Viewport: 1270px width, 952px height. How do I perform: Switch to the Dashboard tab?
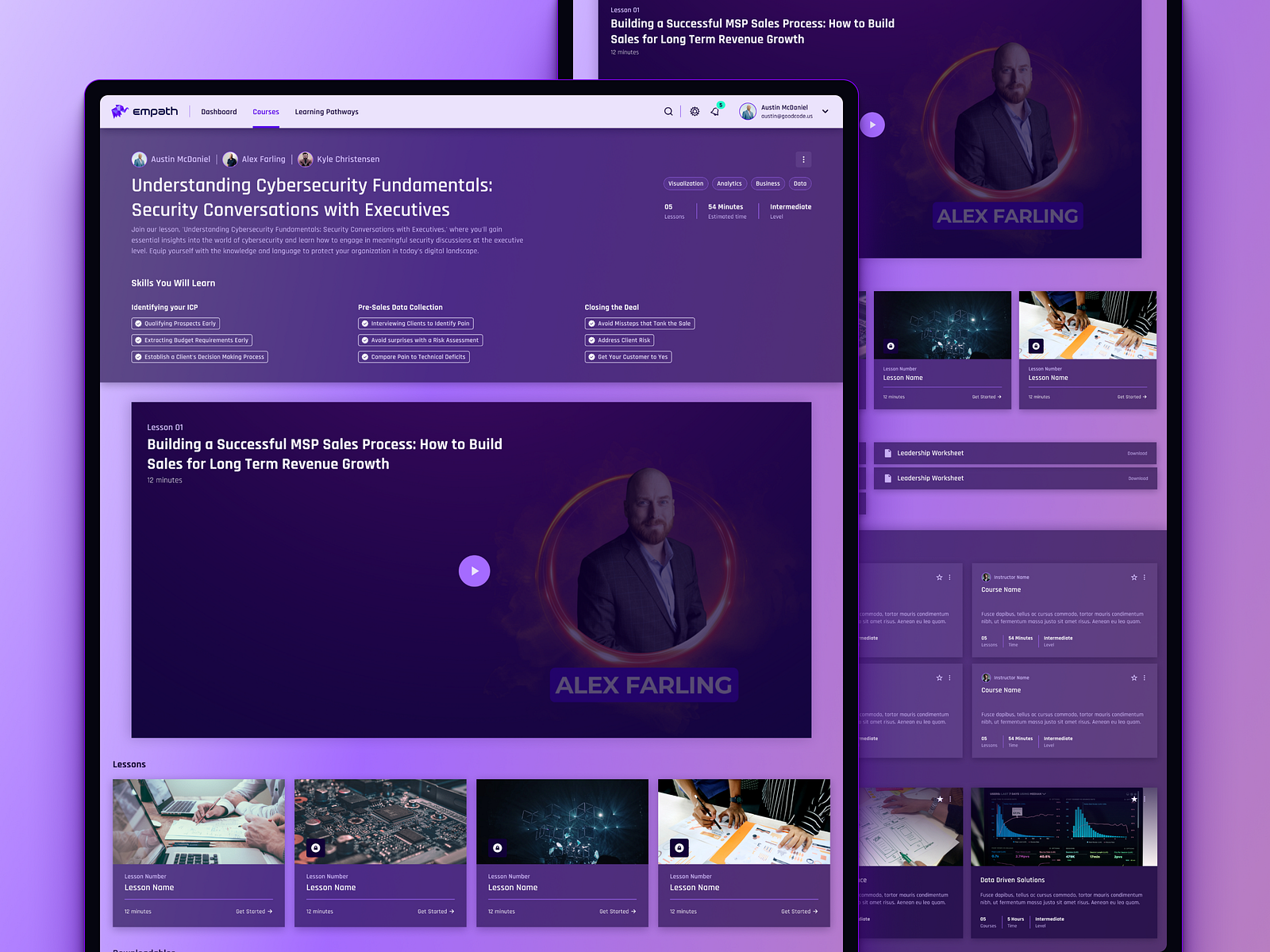(219, 112)
